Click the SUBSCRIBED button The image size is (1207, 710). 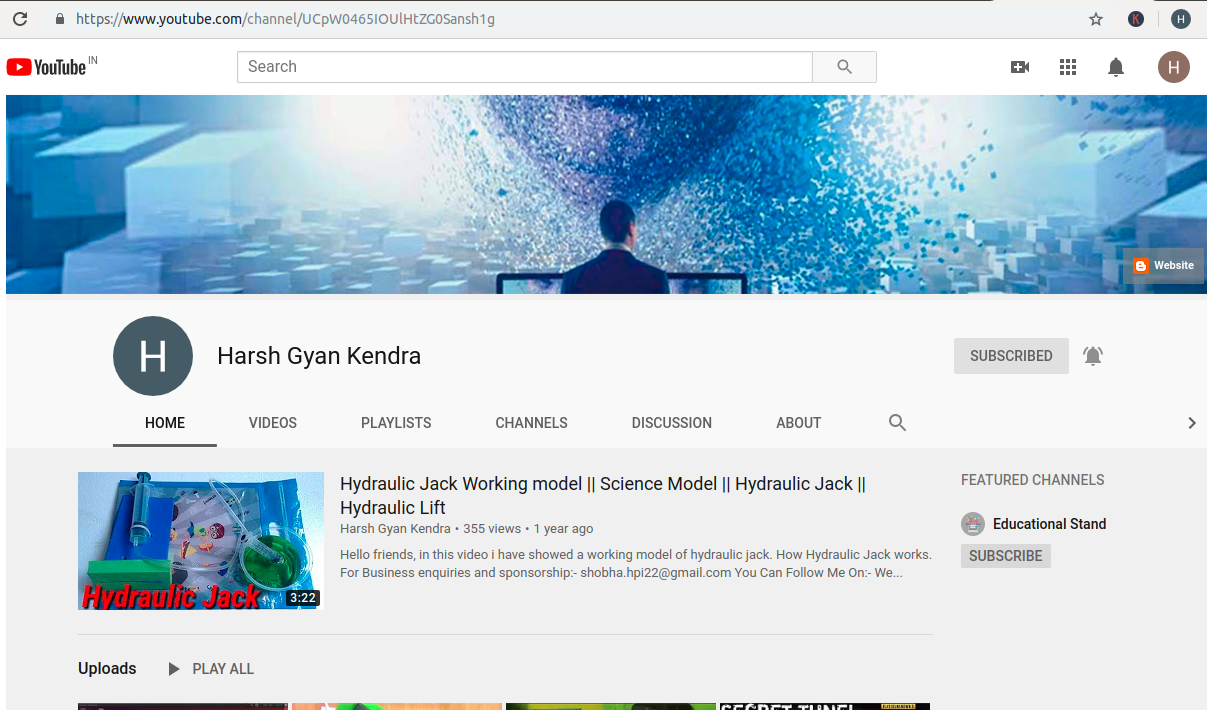[x=1011, y=356]
